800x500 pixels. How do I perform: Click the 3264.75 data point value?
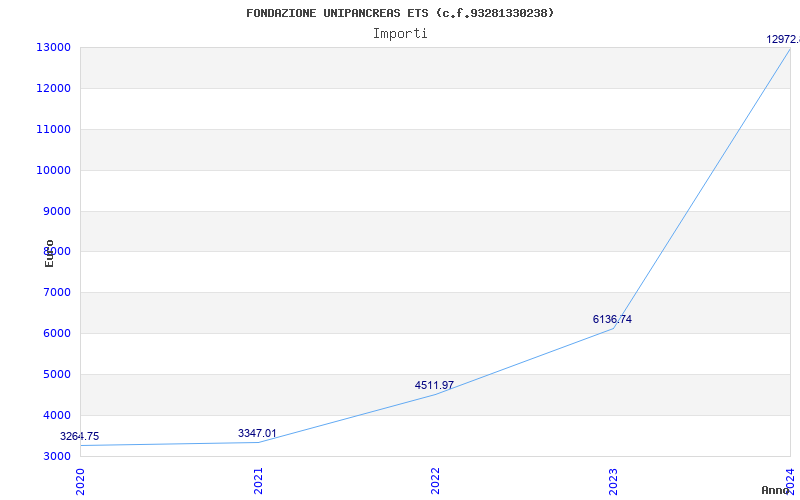click(x=80, y=437)
